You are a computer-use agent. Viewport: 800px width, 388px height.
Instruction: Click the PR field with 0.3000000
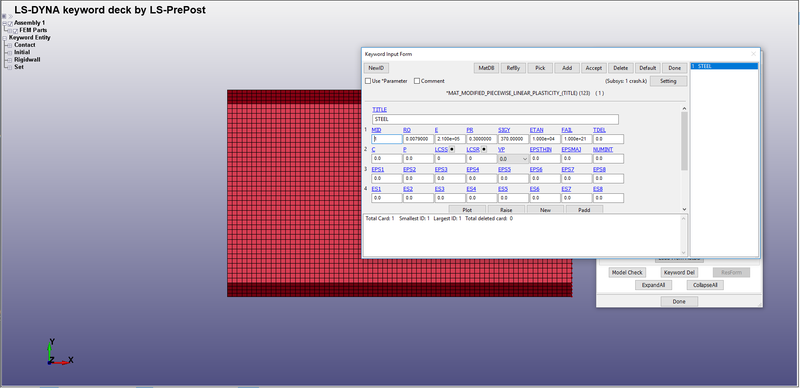482,139
